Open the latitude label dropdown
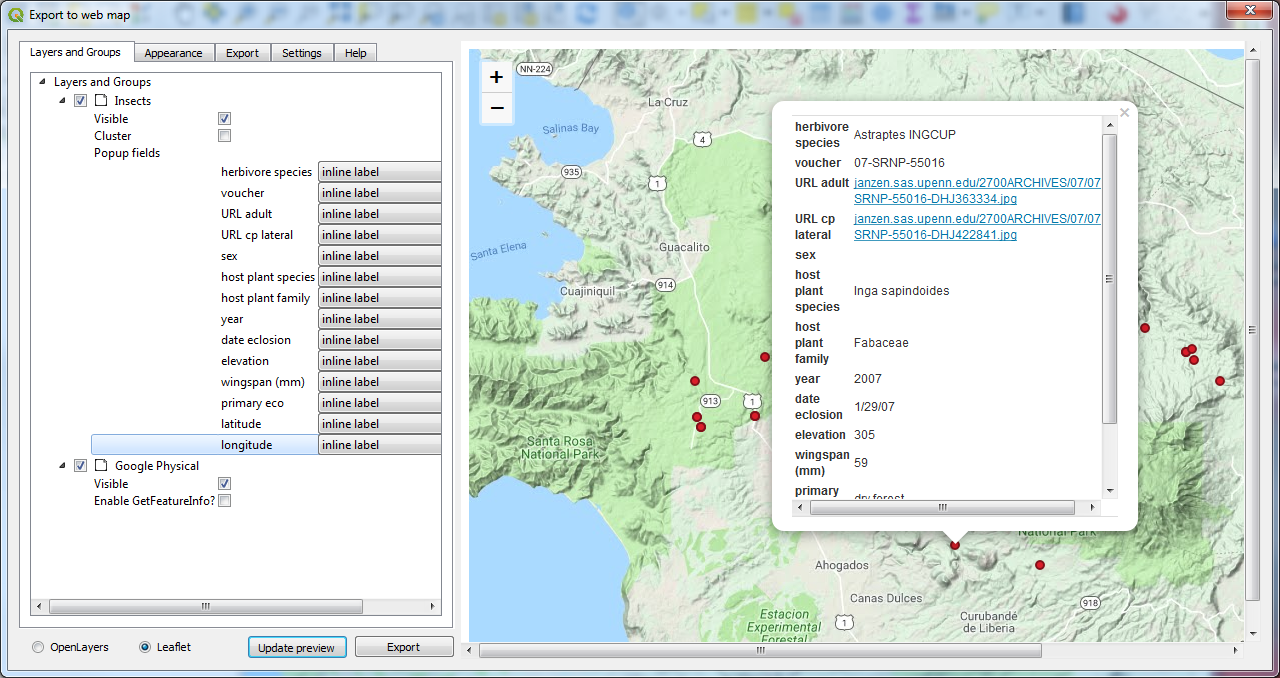Screen dimensions: 1280x678 [379, 424]
